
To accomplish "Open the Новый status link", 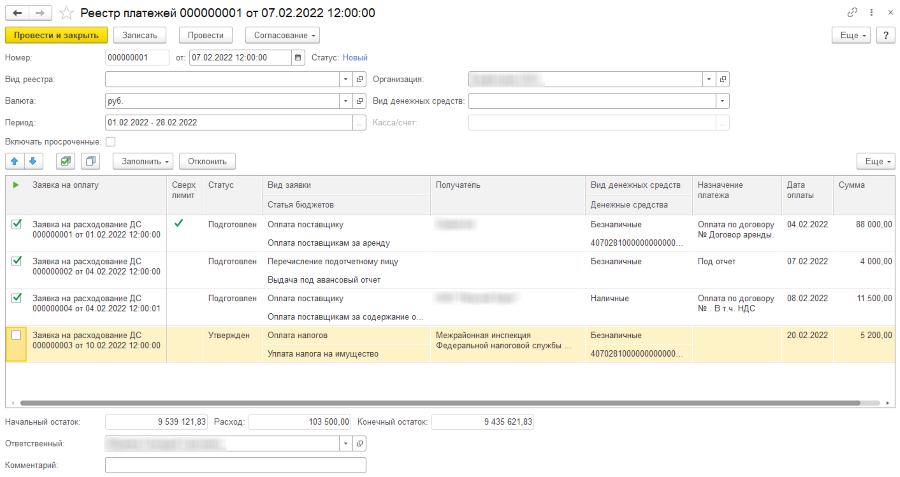I will click(355, 57).
